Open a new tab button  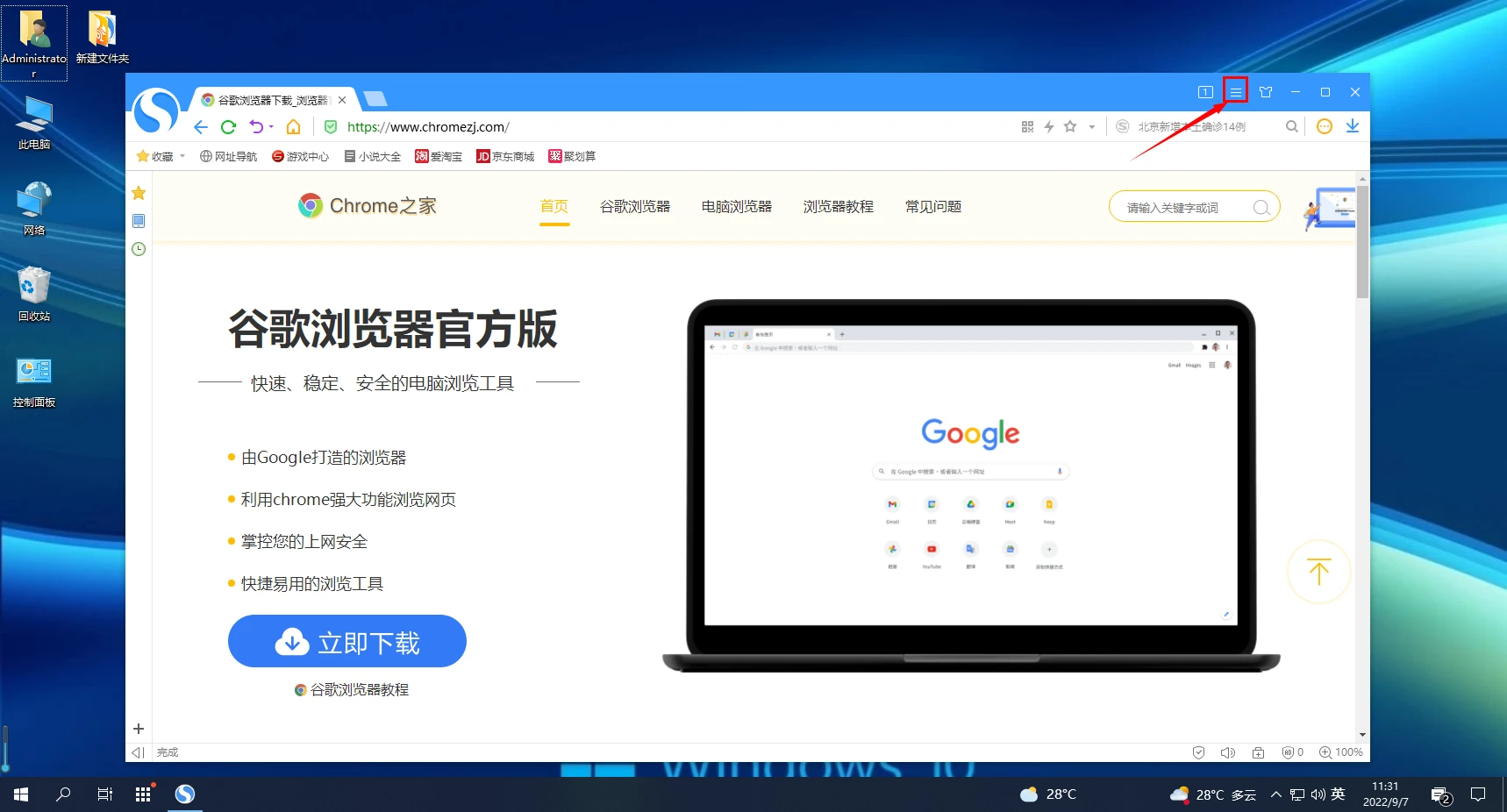(375, 99)
